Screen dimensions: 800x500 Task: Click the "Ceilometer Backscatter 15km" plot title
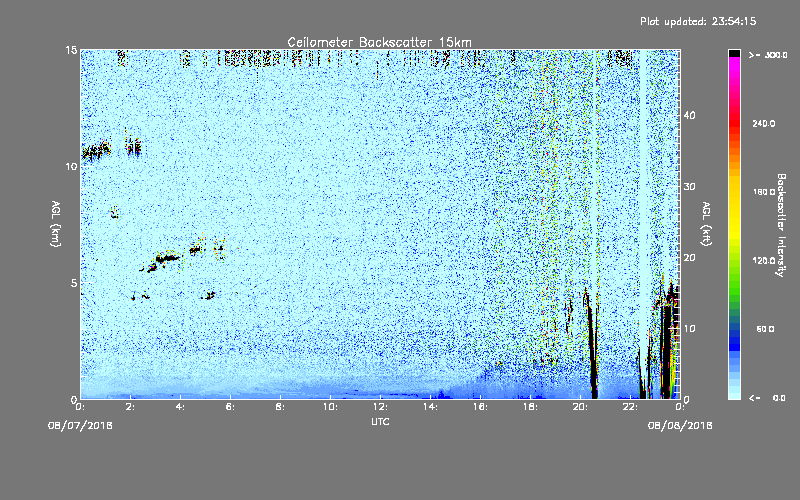pos(379,42)
